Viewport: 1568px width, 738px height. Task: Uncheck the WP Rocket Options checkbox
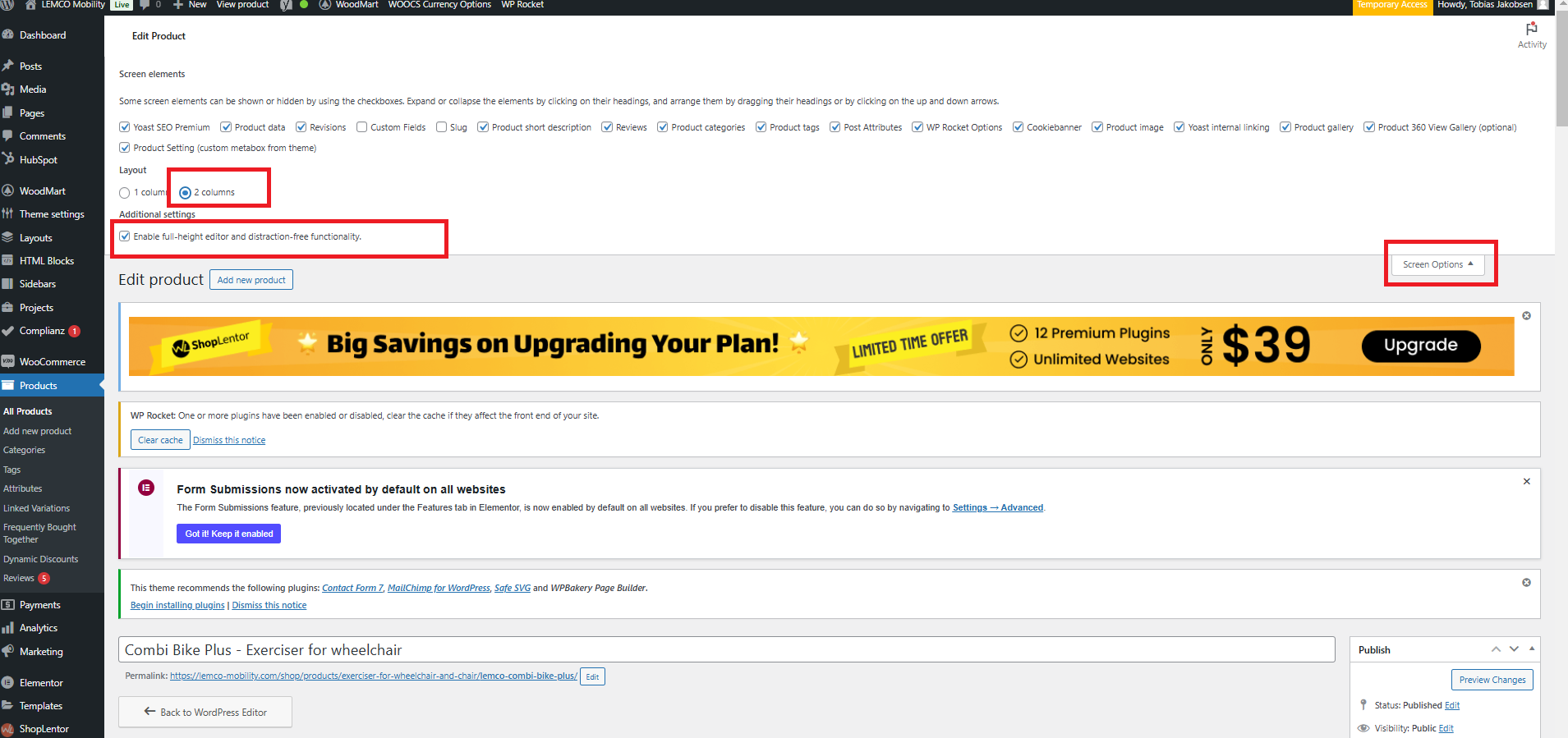pos(917,127)
